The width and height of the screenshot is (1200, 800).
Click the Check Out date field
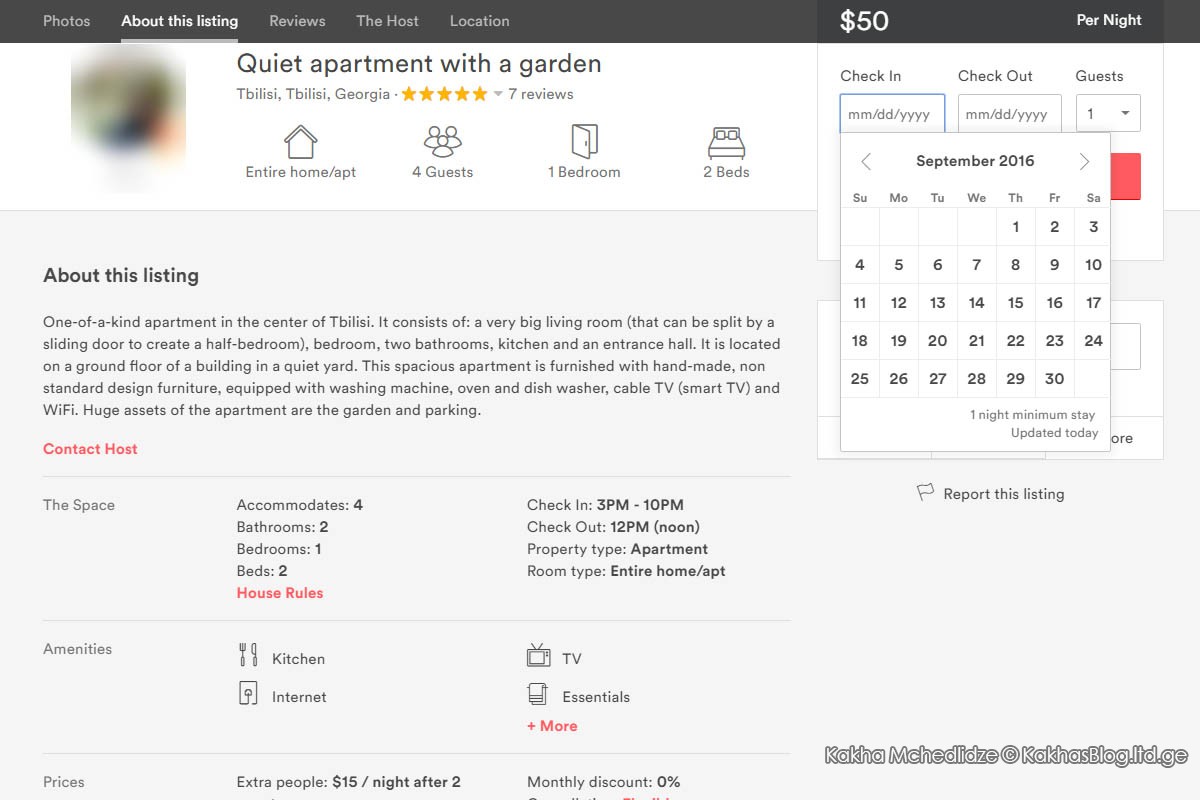coord(1010,113)
